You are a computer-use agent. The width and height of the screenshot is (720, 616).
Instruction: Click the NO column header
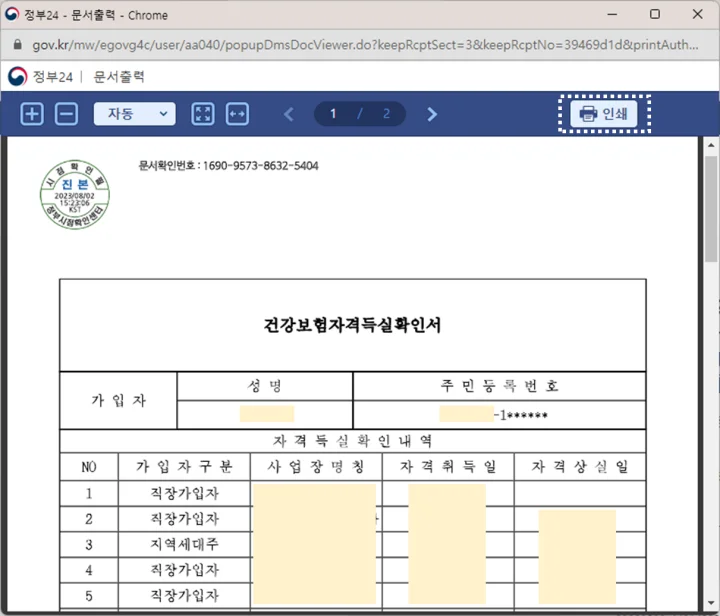click(89, 467)
